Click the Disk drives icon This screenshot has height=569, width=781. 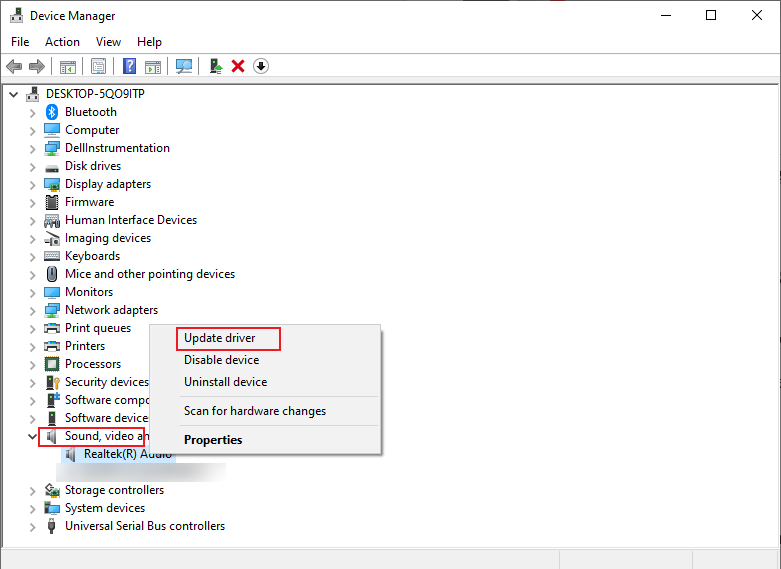click(52, 168)
